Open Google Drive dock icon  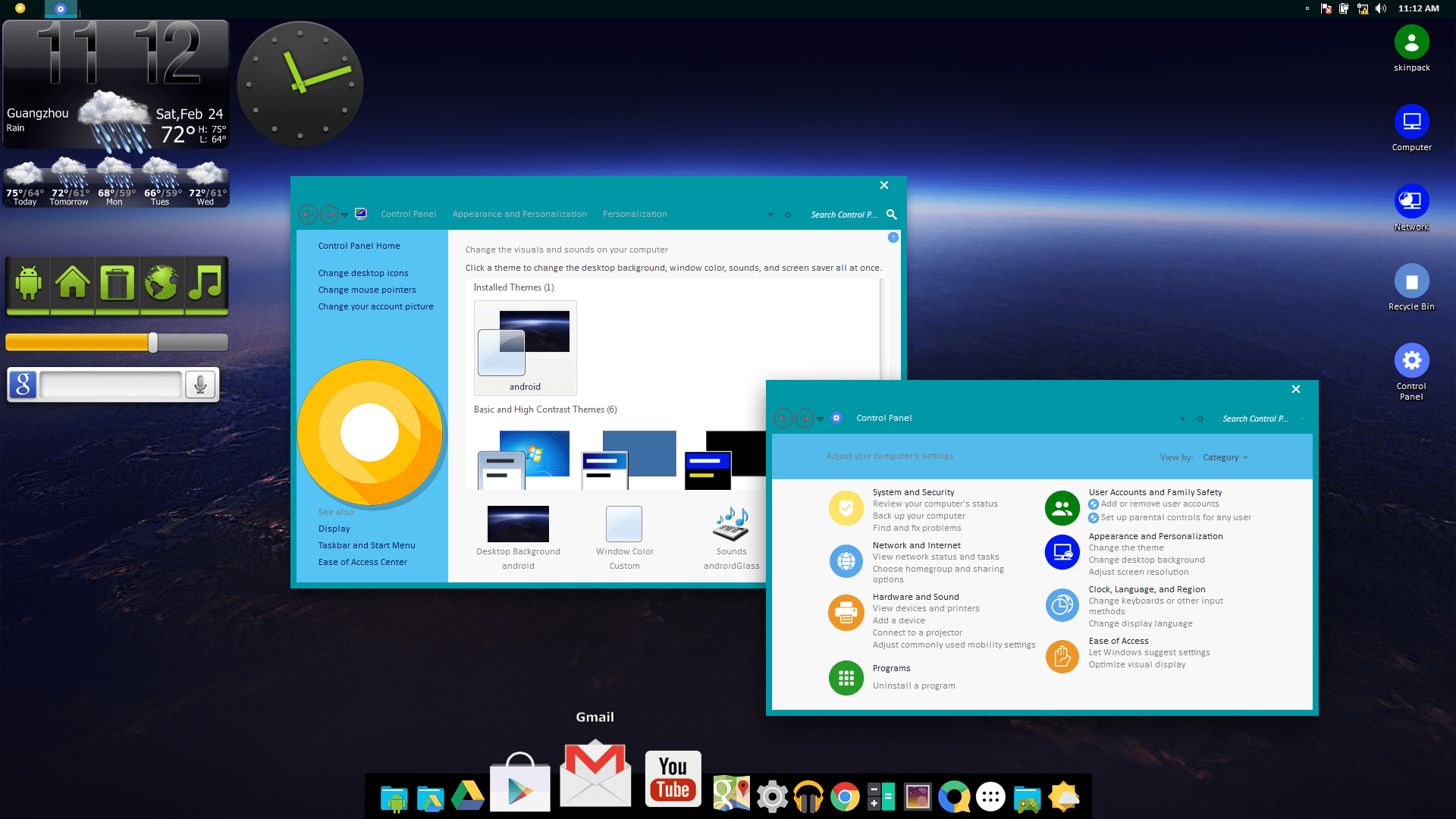click(x=468, y=797)
